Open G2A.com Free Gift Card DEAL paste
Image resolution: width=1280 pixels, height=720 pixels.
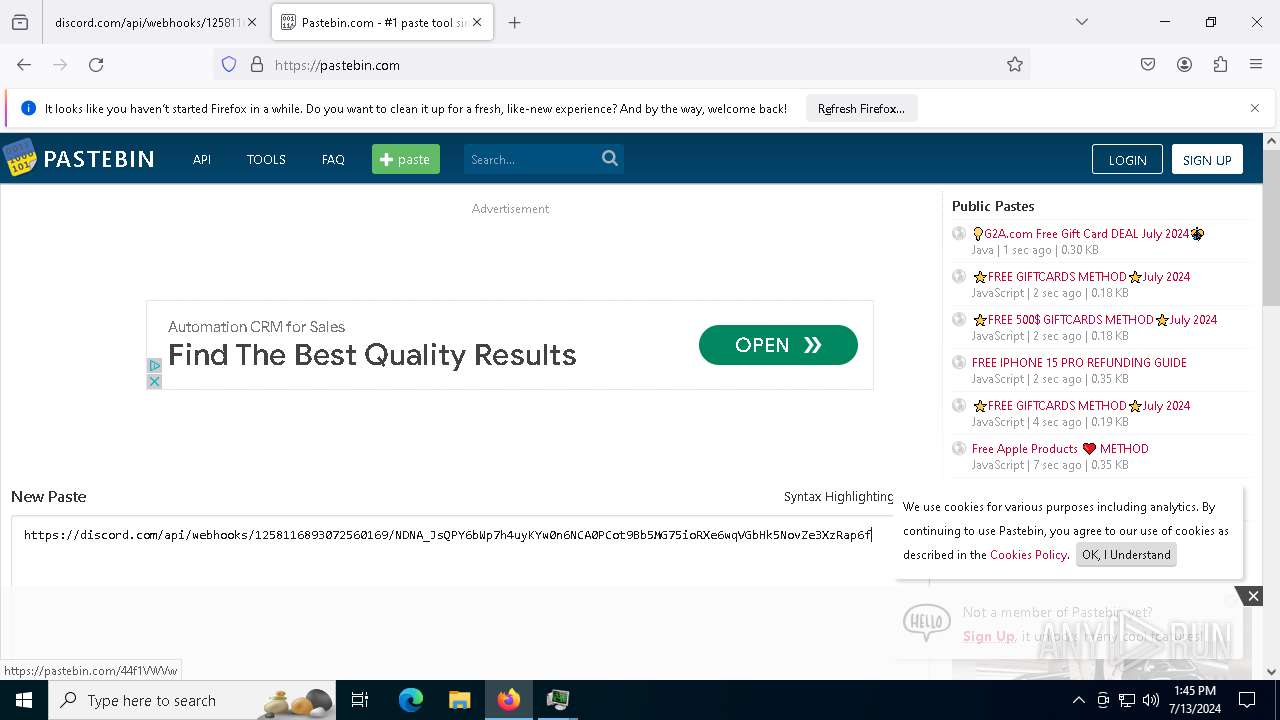coord(1088,234)
